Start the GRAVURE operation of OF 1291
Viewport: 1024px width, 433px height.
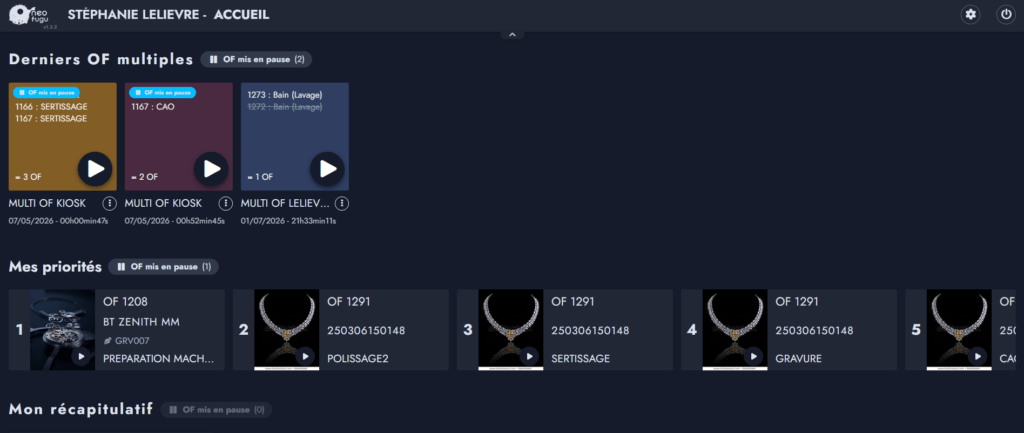(x=753, y=357)
